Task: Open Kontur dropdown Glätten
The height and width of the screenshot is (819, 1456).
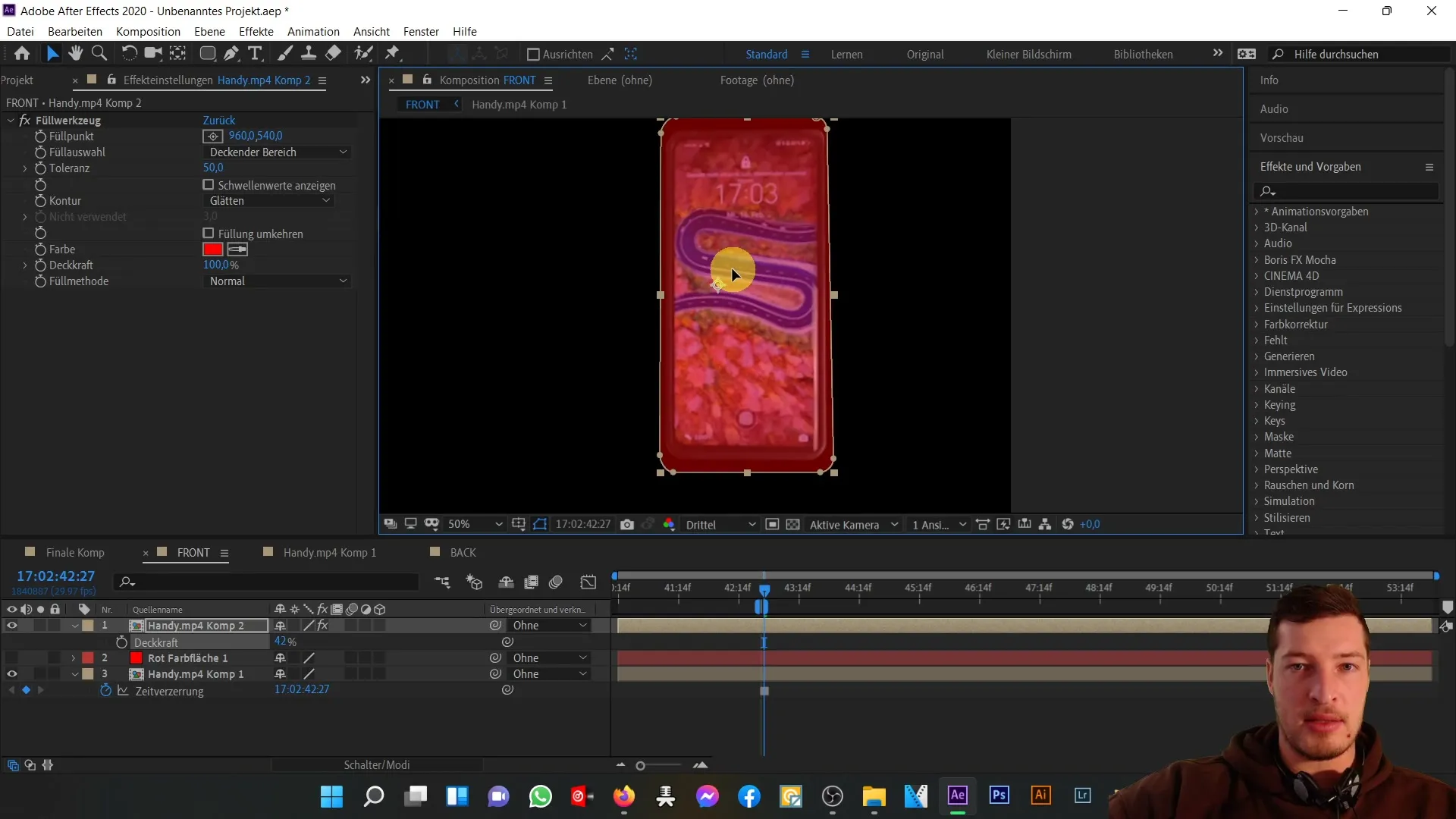Action: point(270,201)
